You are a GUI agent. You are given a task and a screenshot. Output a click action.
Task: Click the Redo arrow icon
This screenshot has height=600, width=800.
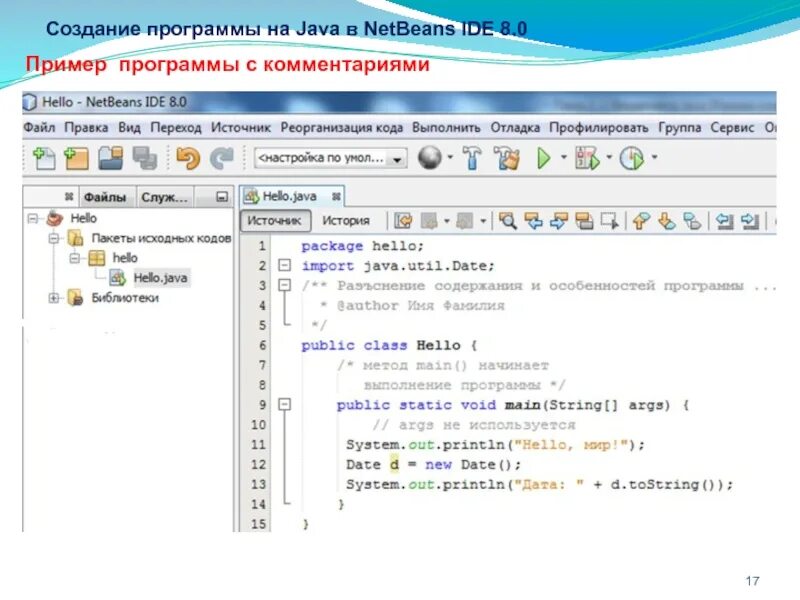[x=221, y=158]
